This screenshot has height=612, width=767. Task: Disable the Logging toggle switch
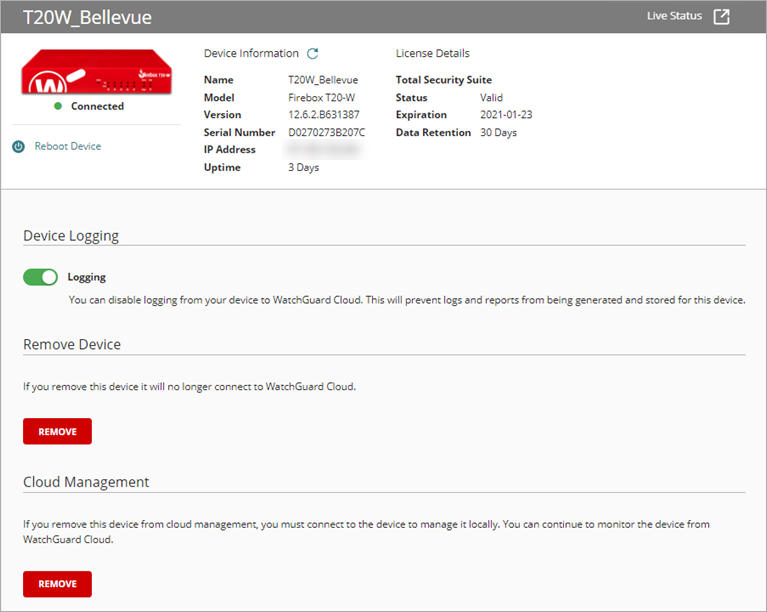[40, 277]
